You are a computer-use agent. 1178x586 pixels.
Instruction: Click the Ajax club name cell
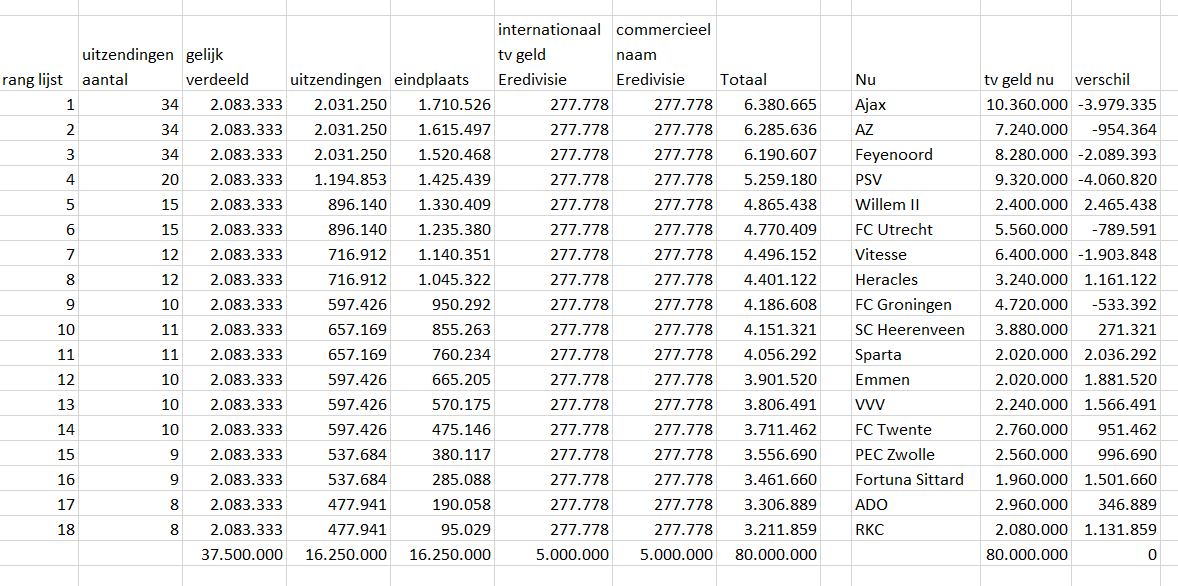coord(915,104)
